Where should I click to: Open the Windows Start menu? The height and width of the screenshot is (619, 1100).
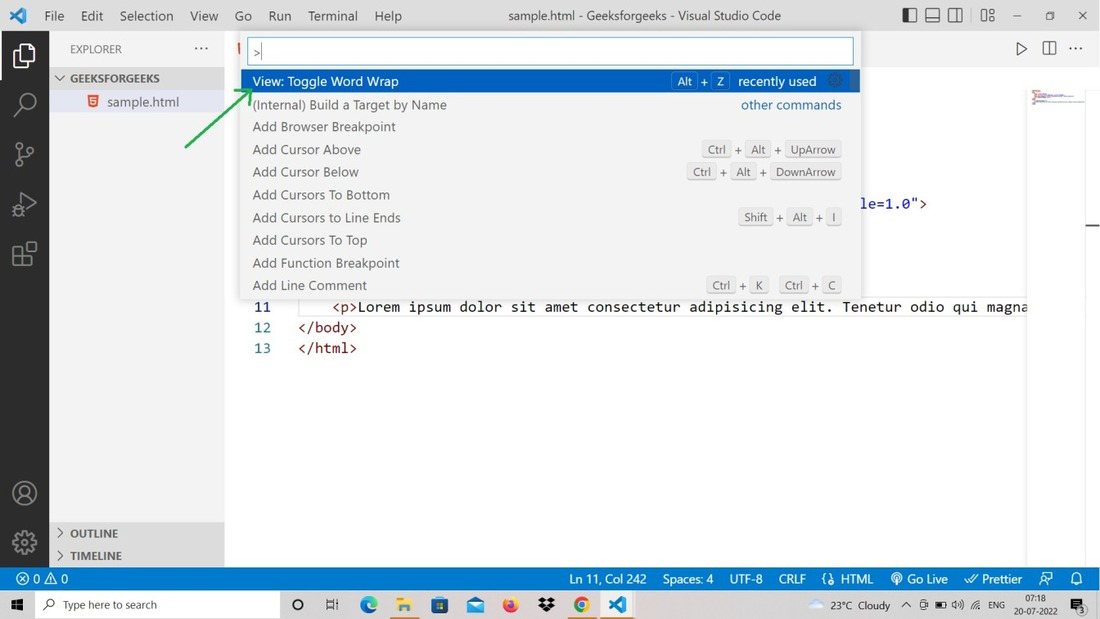[x=17, y=604]
